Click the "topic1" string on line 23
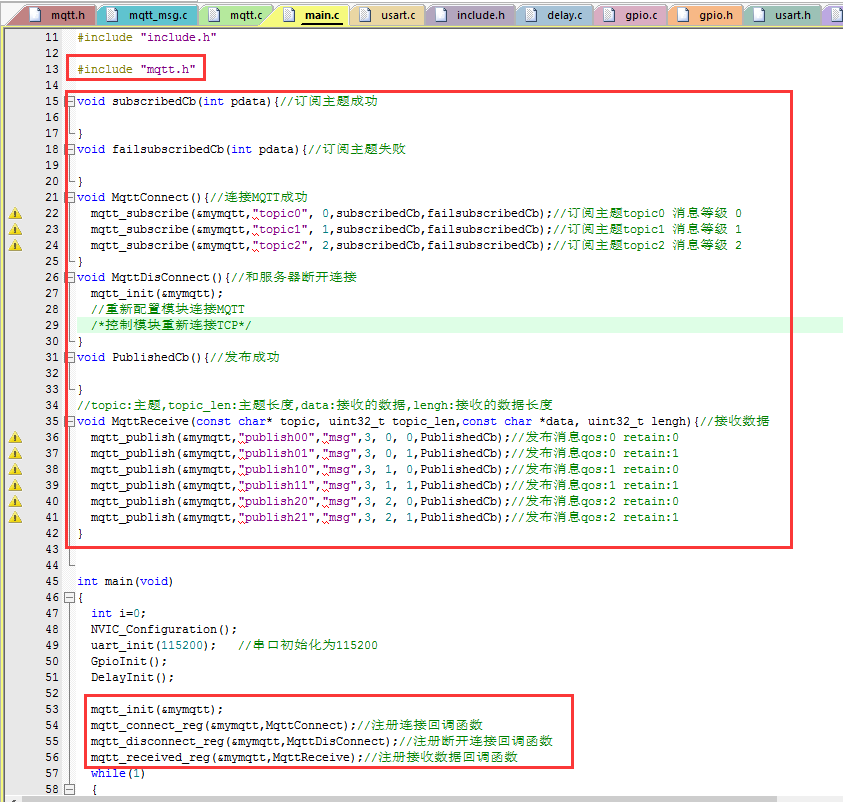 (x=280, y=230)
